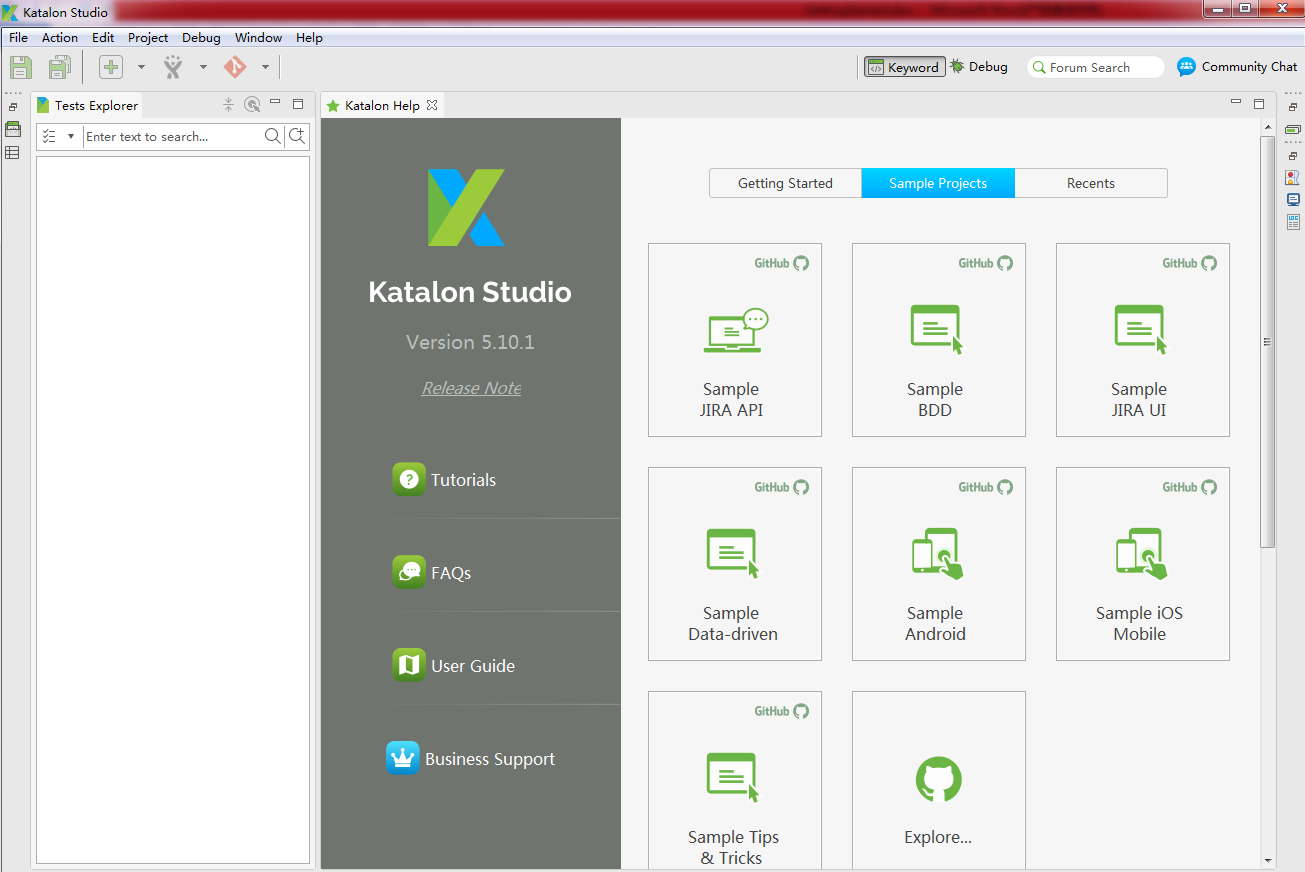Open the Help menu
Screen dimensions: 1305x872
(309, 37)
